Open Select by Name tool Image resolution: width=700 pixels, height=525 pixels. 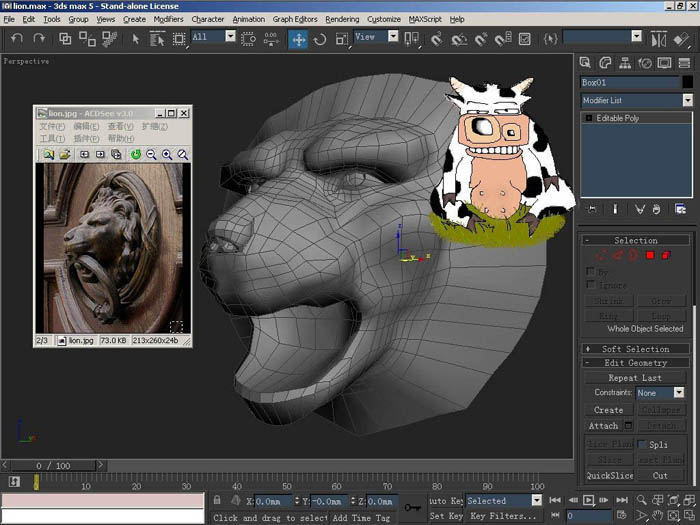point(157,39)
